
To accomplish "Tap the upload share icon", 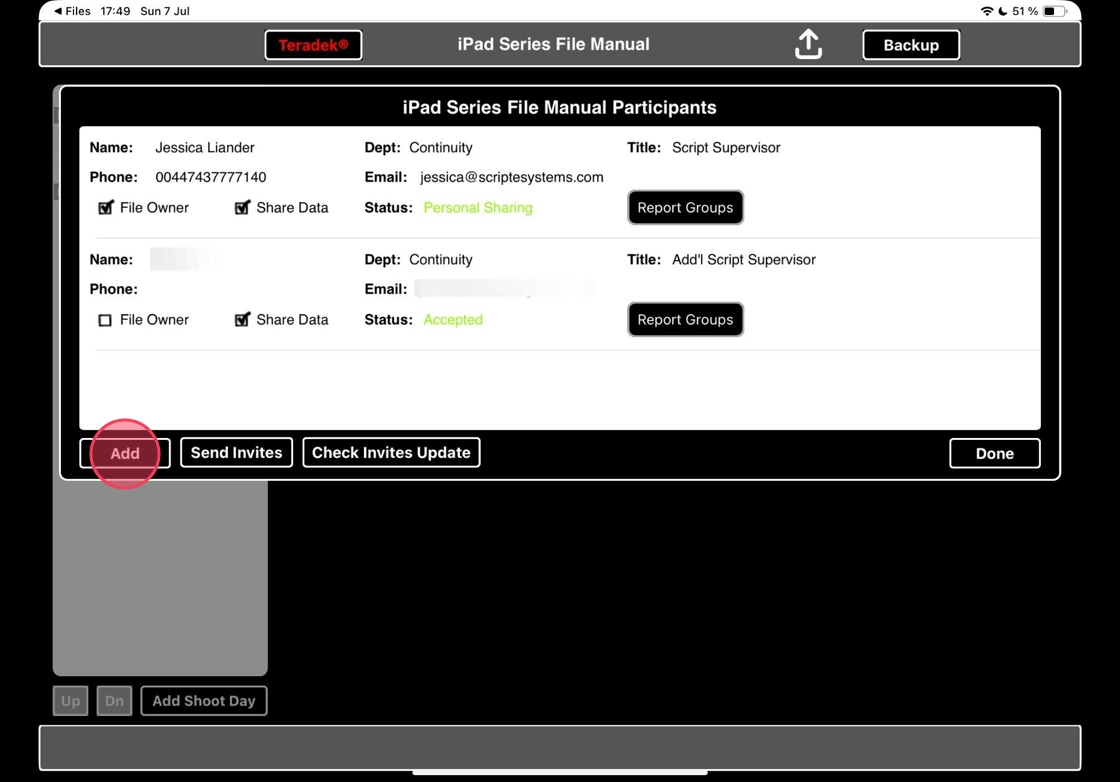I will click(808, 44).
